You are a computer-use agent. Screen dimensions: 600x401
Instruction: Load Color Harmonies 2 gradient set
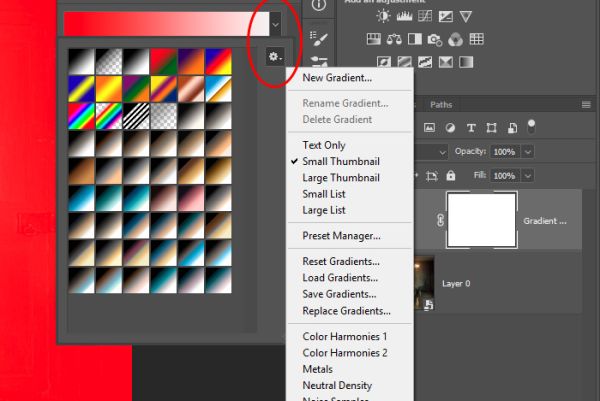(x=345, y=353)
